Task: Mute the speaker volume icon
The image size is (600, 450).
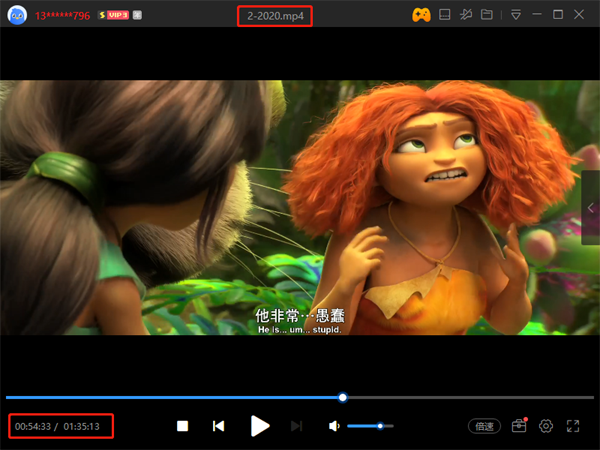Action: (x=334, y=426)
